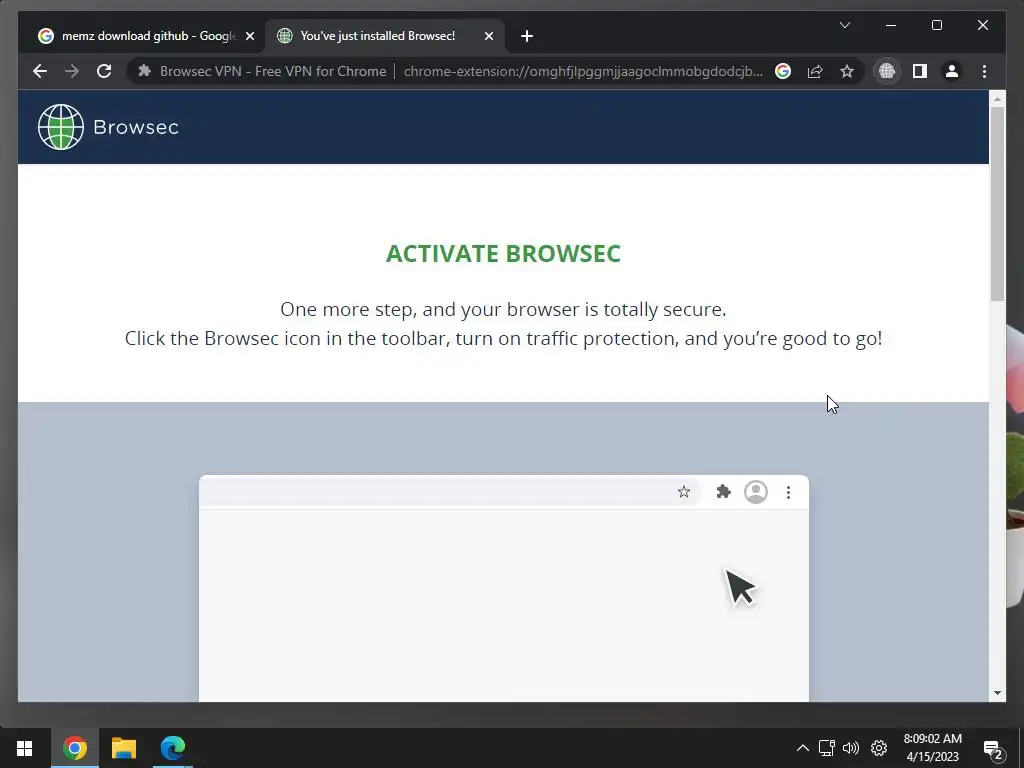Reload the current page
The image size is (1024, 768).
tap(104, 71)
